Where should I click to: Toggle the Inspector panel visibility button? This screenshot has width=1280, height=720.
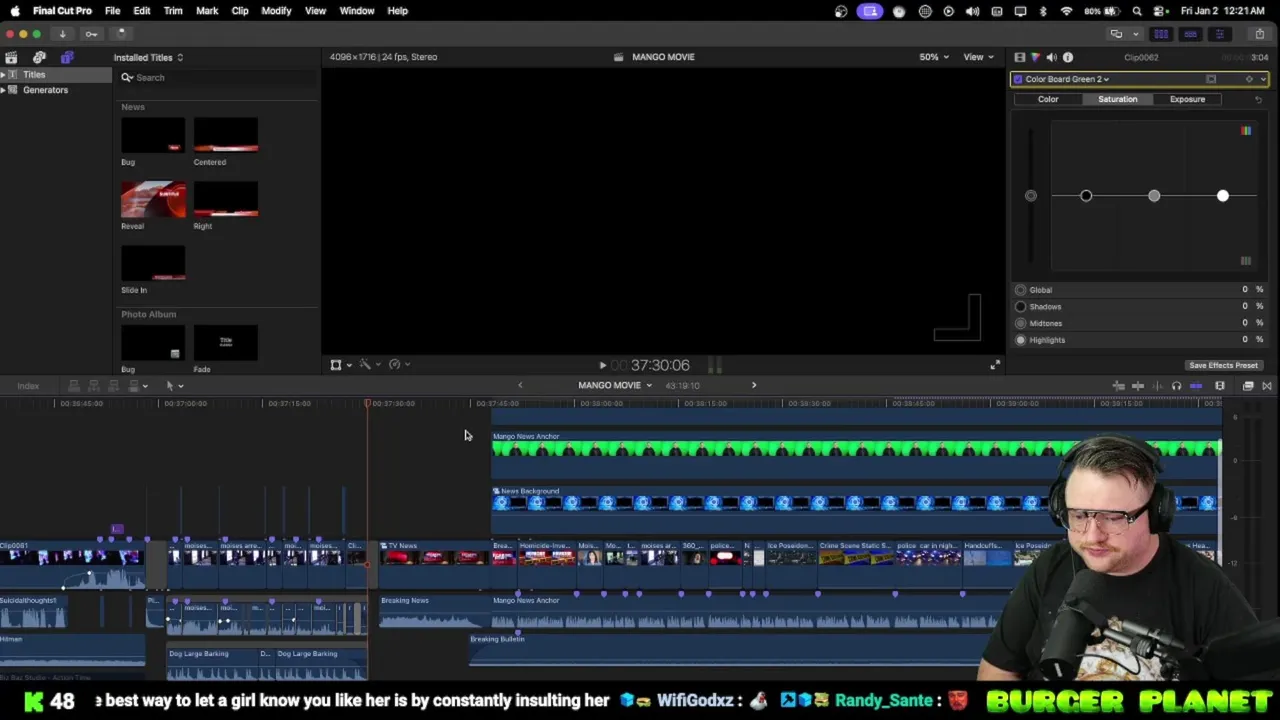(1219, 34)
